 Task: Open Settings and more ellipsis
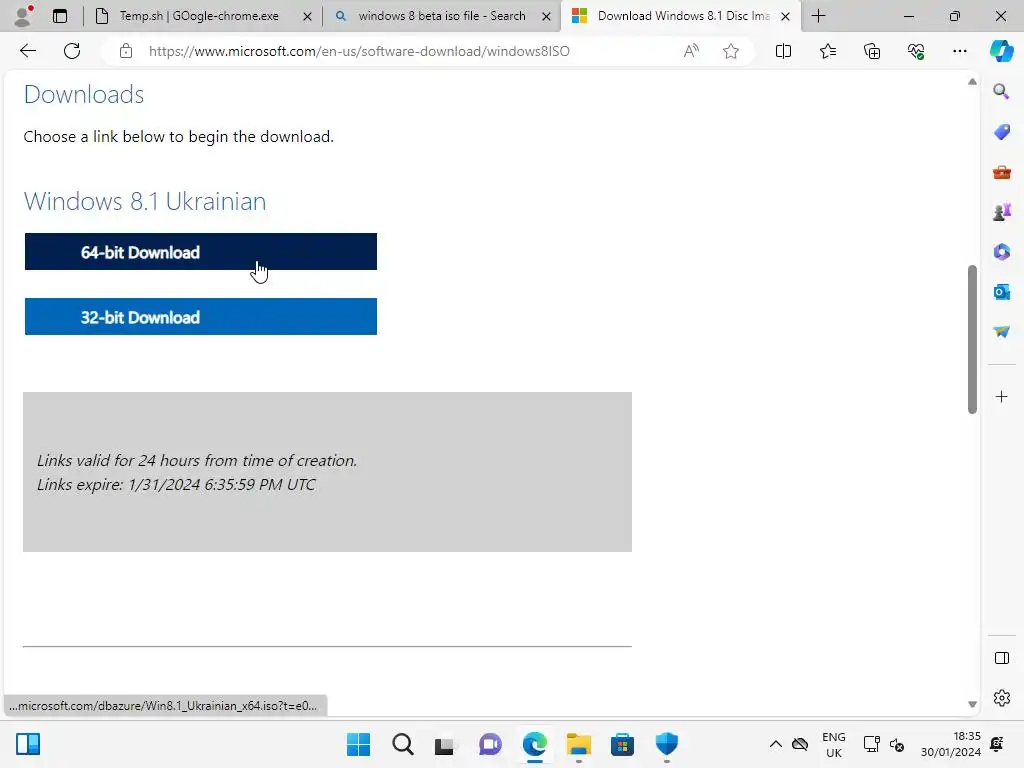pos(959,51)
